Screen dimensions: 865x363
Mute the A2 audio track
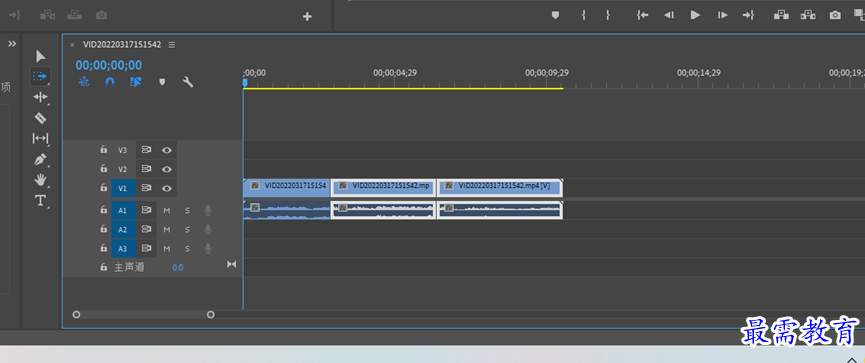pos(167,229)
